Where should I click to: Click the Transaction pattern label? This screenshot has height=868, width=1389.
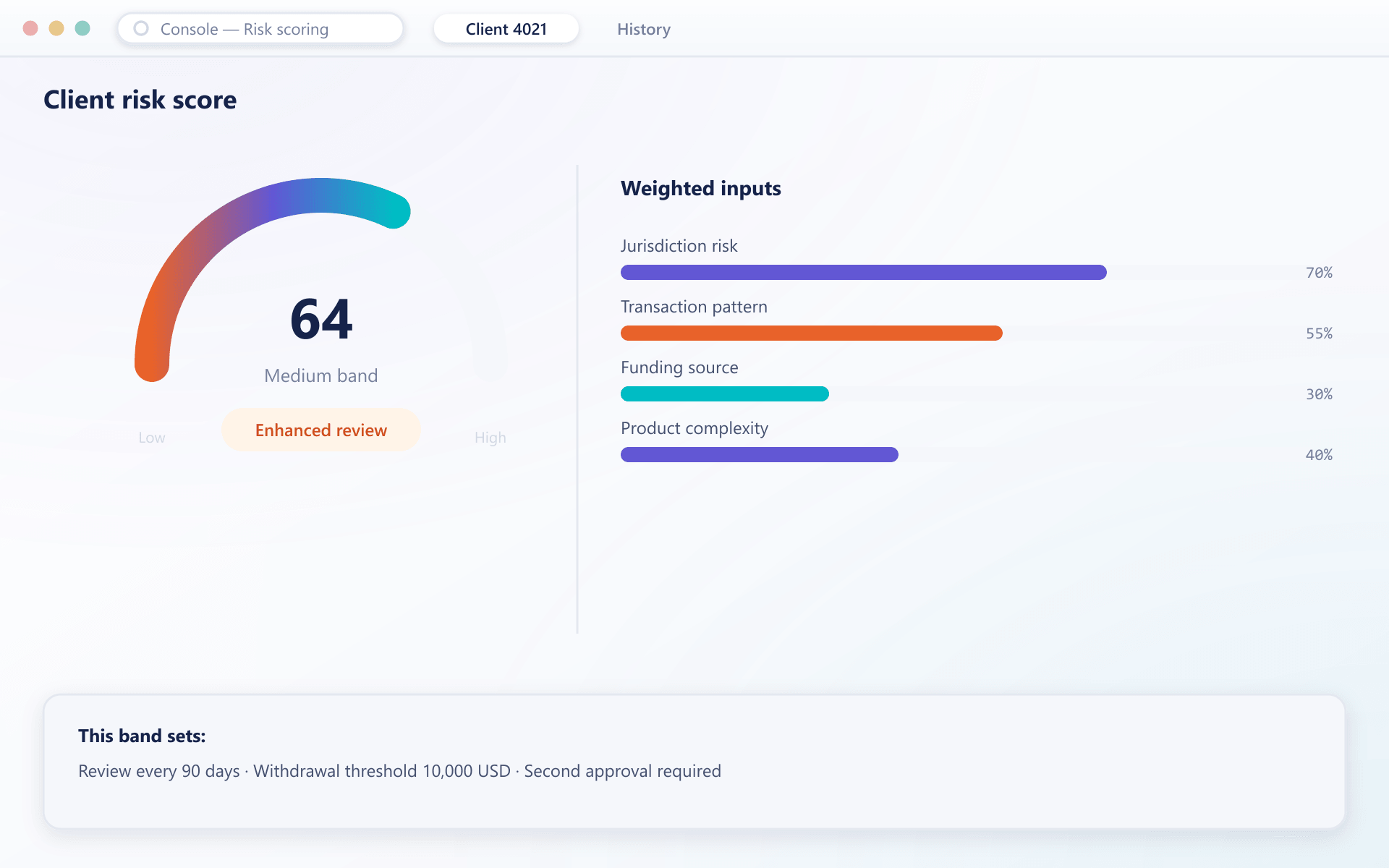[x=694, y=307]
